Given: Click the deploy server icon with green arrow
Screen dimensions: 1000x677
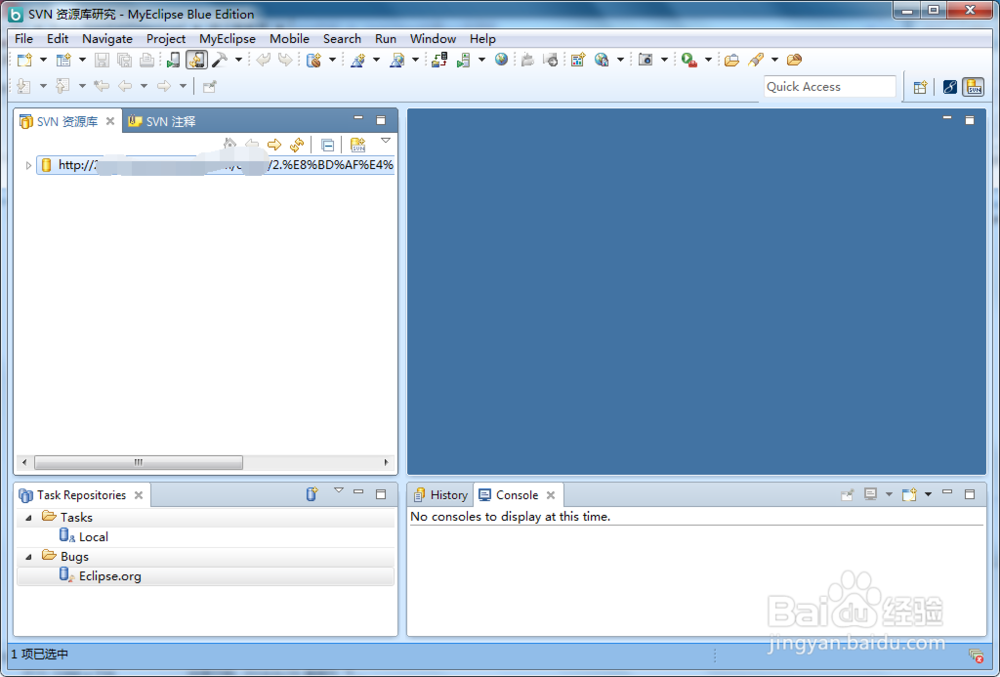Looking at the screenshot, I should click(x=464, y=60).
